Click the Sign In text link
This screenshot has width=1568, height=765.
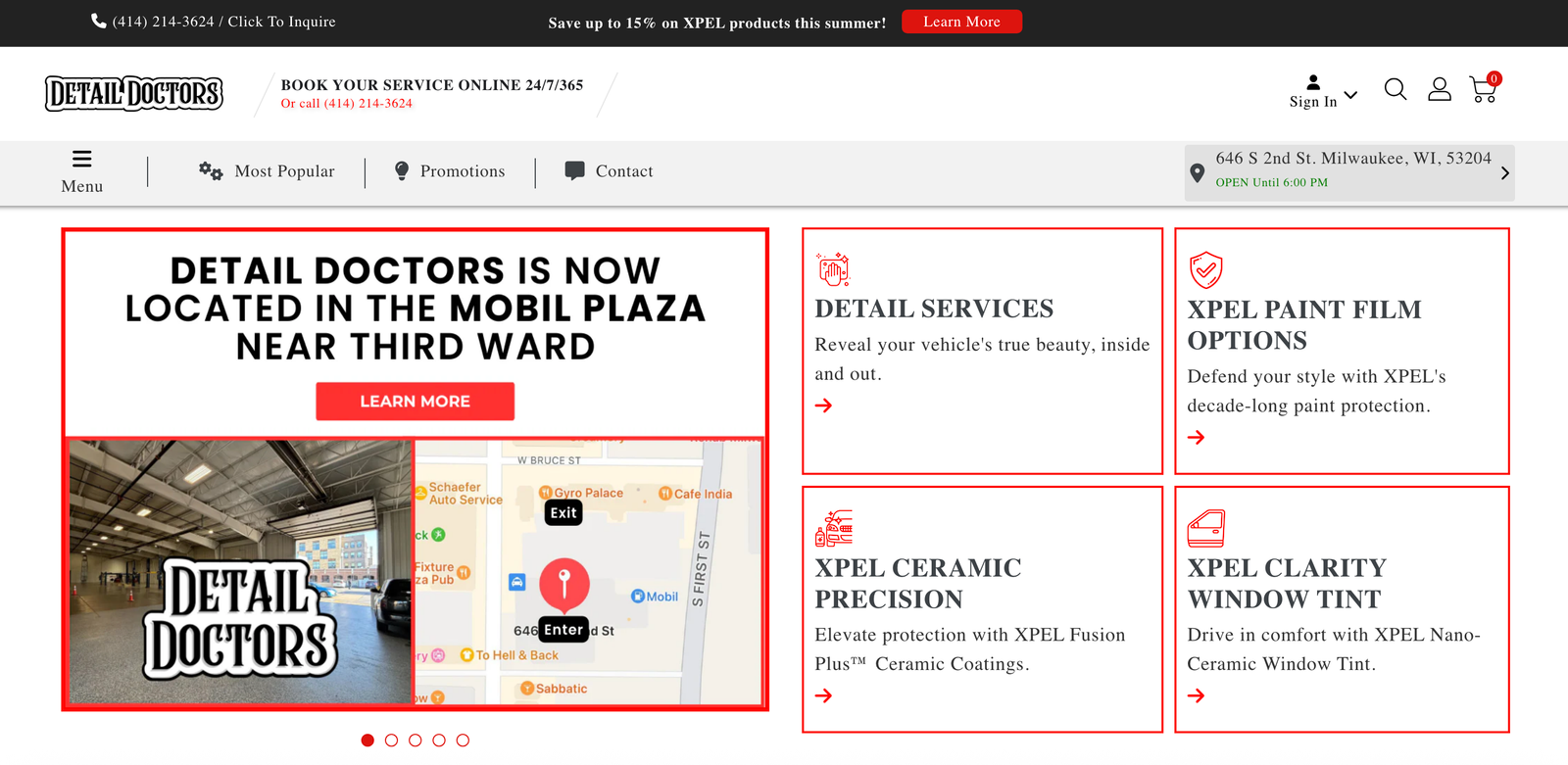click(x=1313, y=102)
